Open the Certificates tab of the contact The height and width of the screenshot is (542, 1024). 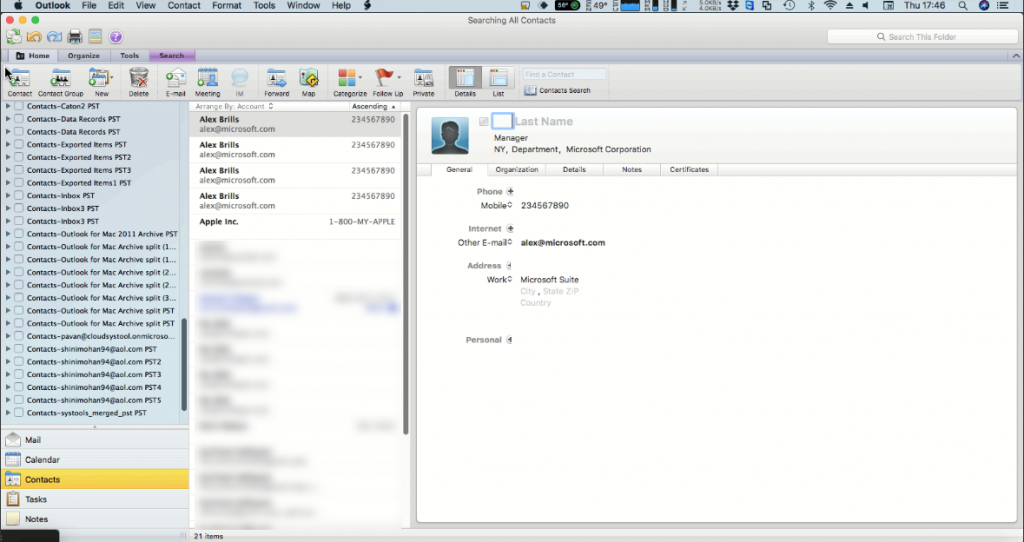click(689, 170)
